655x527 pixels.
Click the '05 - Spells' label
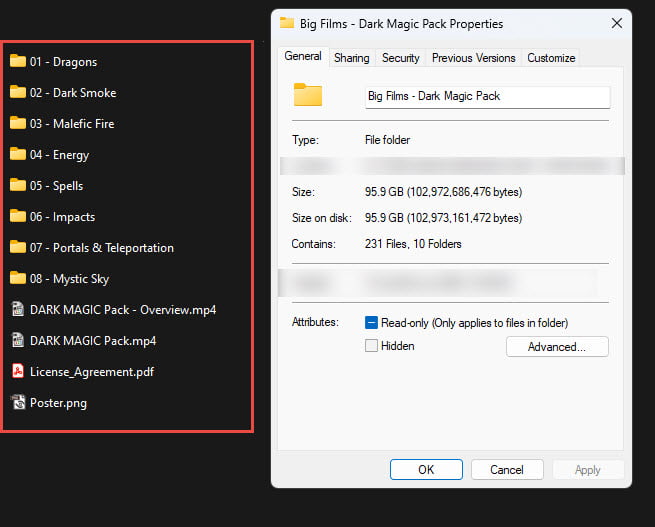[x=56, y=186]
